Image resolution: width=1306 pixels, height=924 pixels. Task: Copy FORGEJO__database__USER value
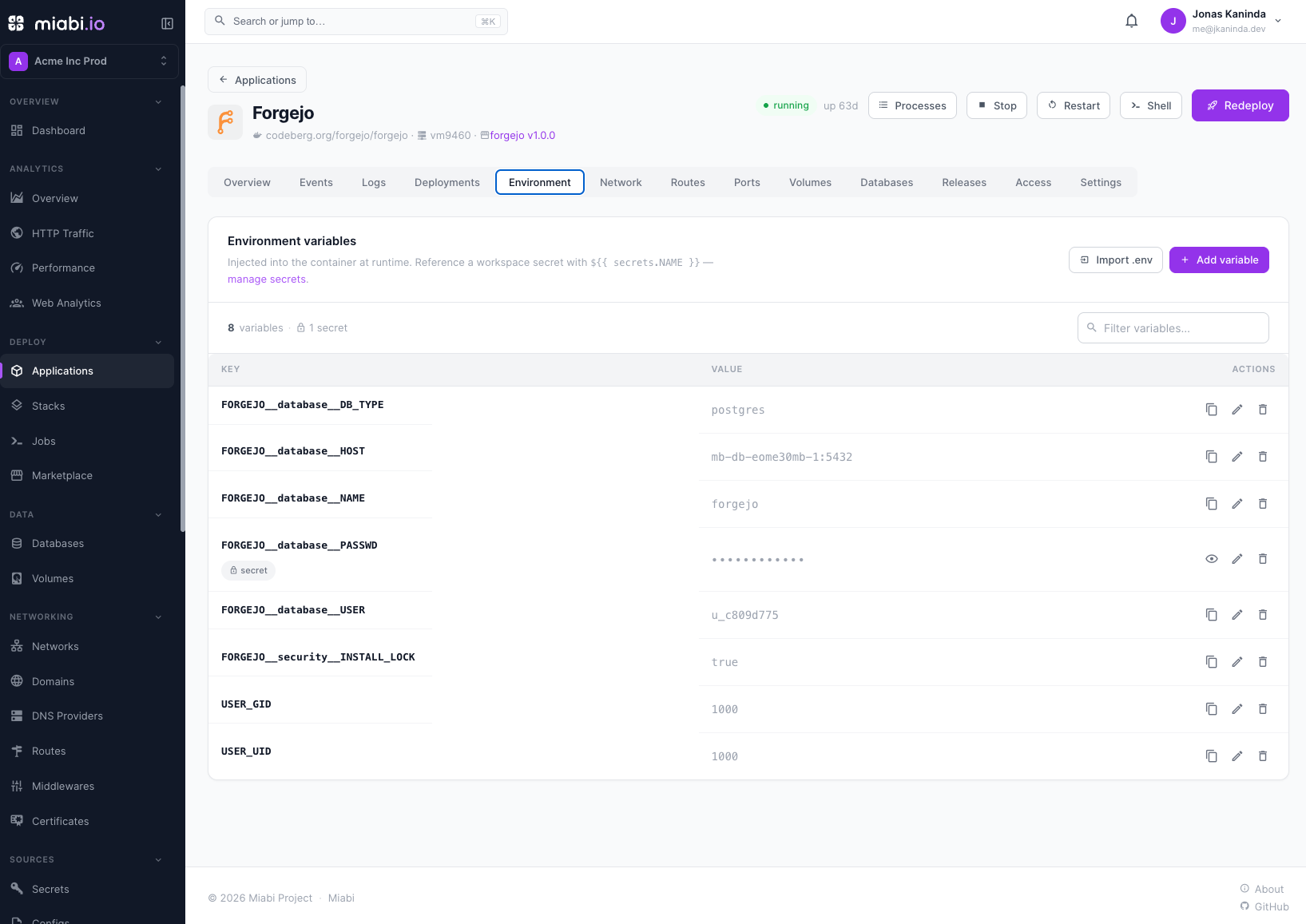[x=1212, y=615]
